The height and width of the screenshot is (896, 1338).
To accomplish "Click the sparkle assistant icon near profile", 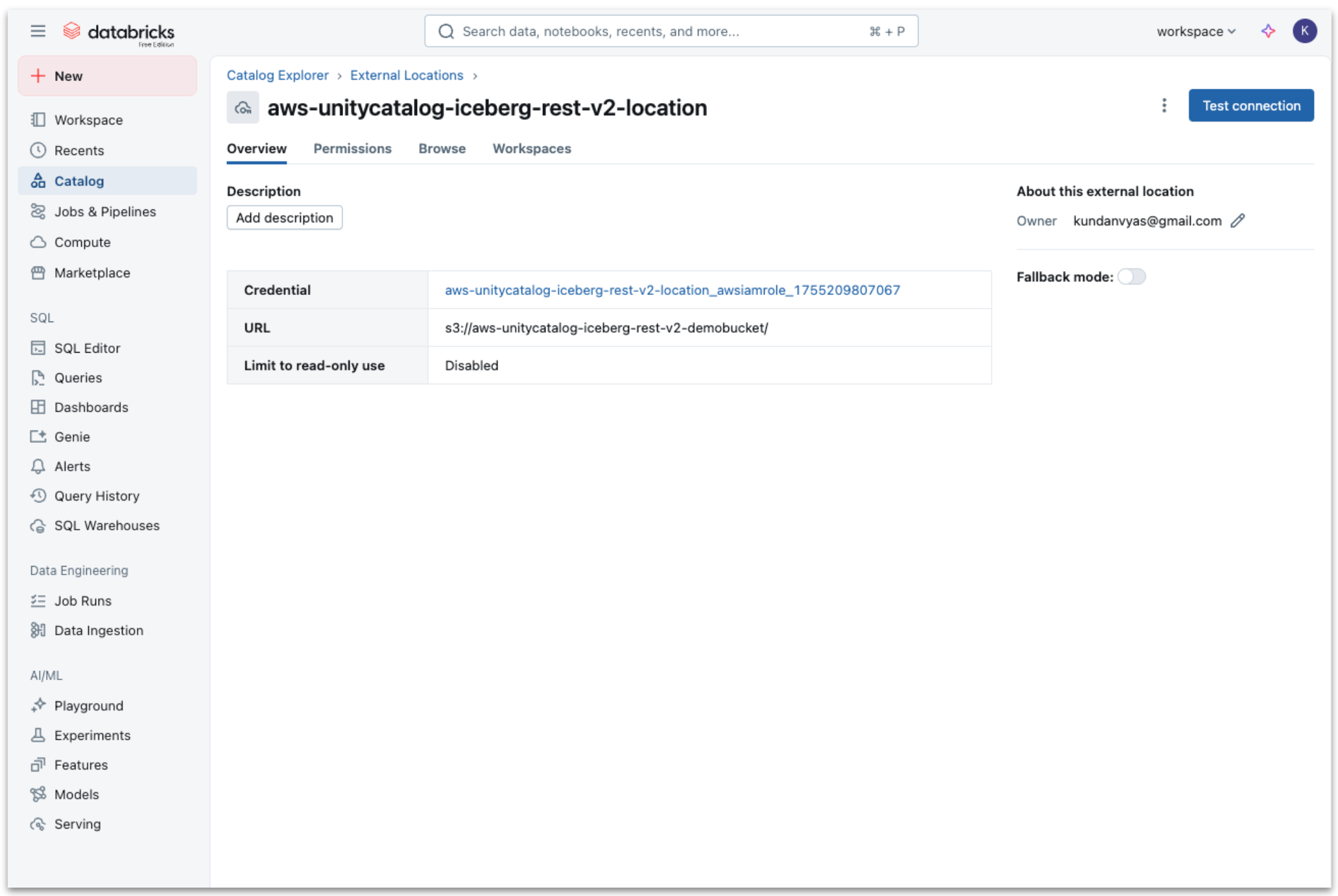I will pyautogui.click(x=1267, y=30).
